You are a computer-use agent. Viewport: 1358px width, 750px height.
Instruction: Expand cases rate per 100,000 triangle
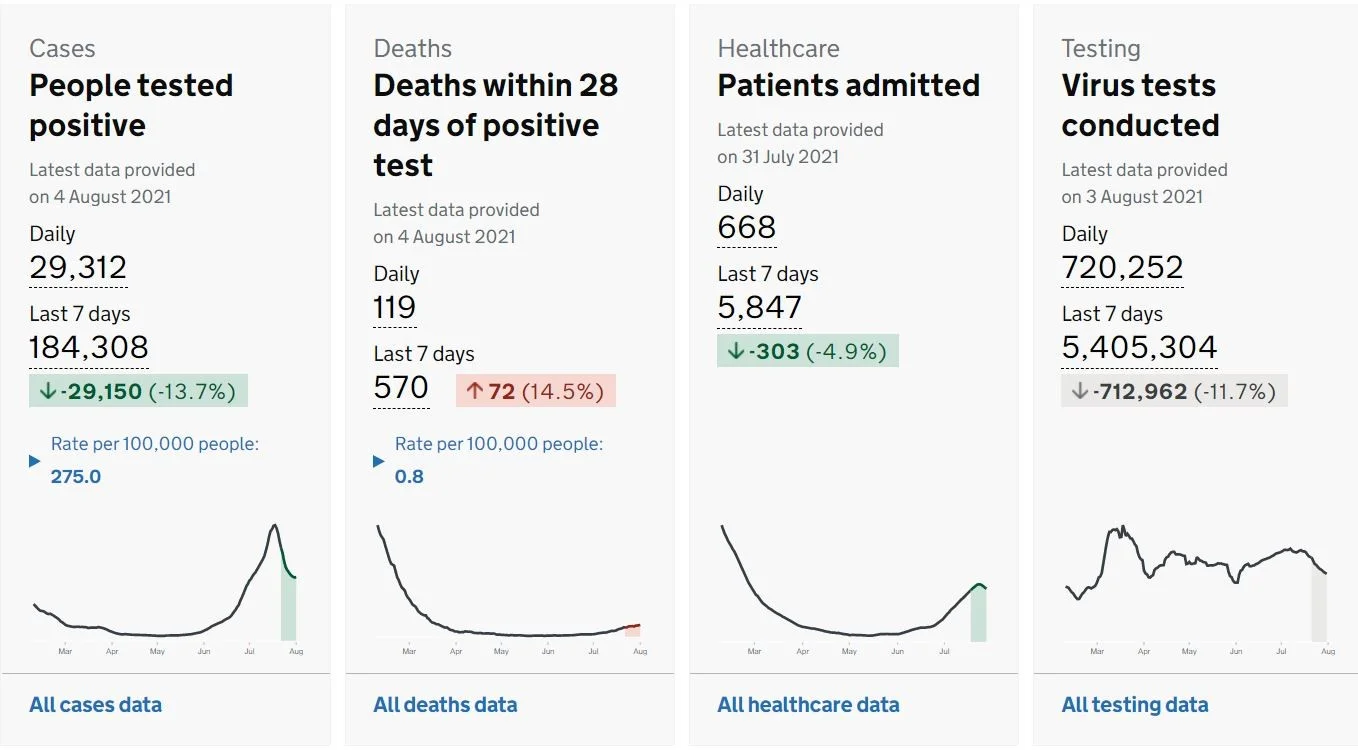point(35,461)
